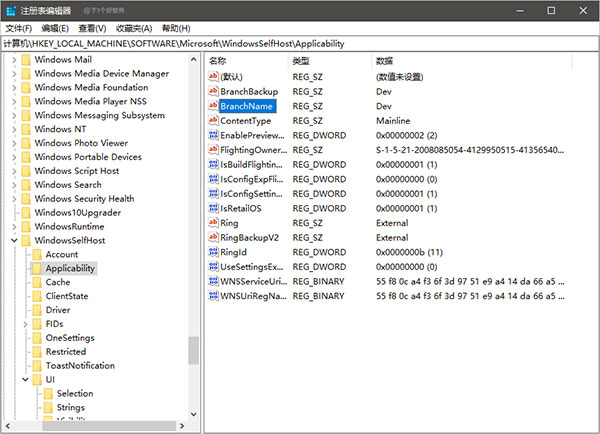The image size is (600, 434).
Task: Click the string icon beside FlightingOwner
Action: pos(213,149)
